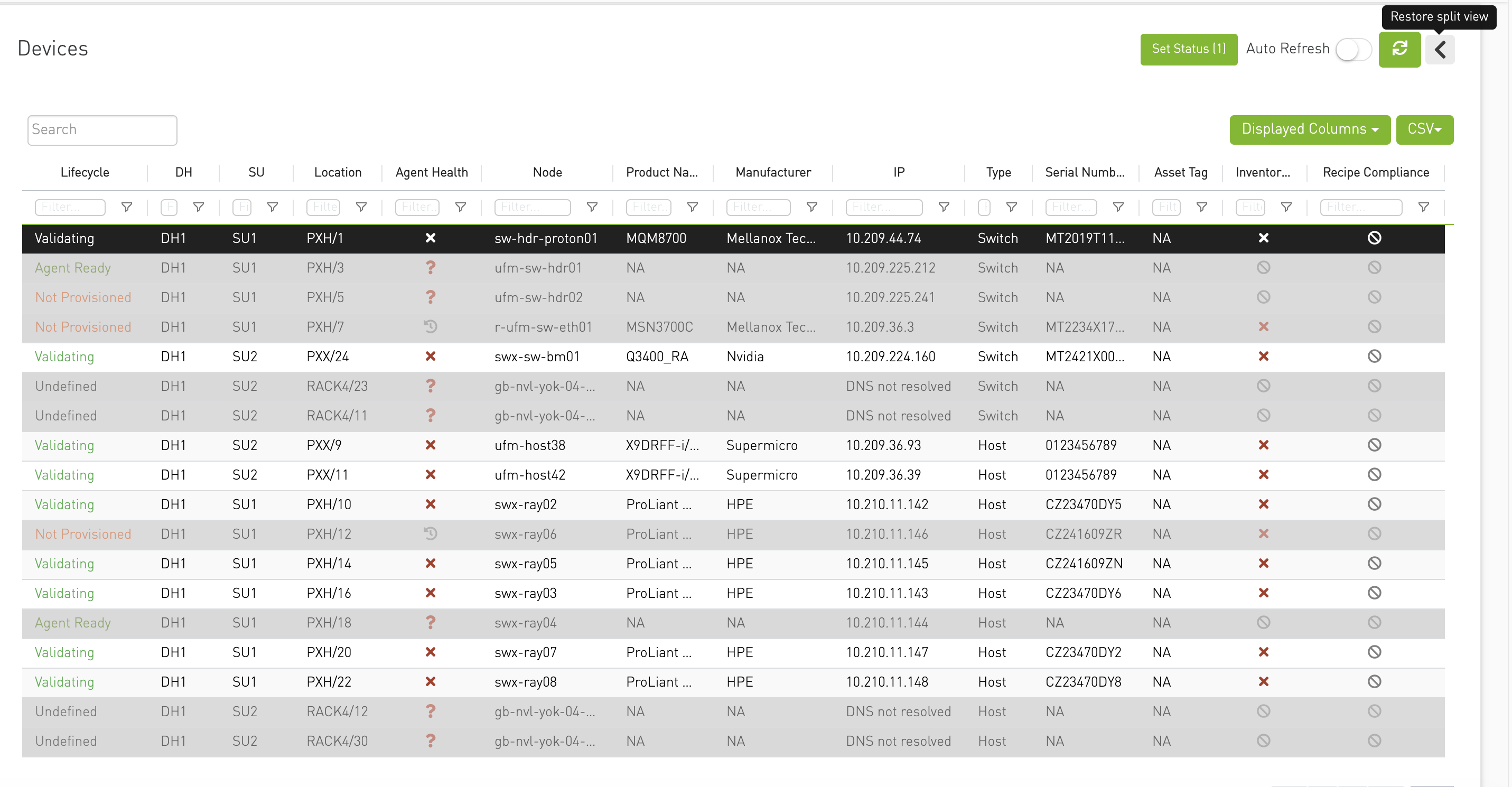Click serial number CZ23470DY5
Screen dimensions: 1512x787
click(x=1083, y=504)
